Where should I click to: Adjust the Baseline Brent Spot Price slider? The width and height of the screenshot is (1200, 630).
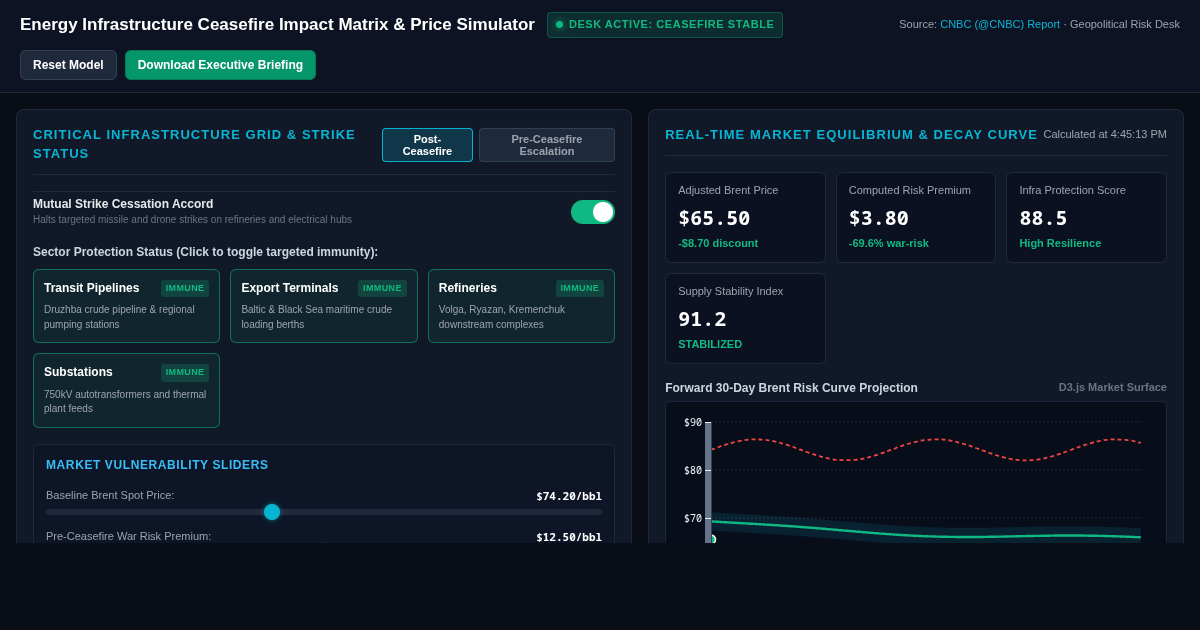click(324, 512)
